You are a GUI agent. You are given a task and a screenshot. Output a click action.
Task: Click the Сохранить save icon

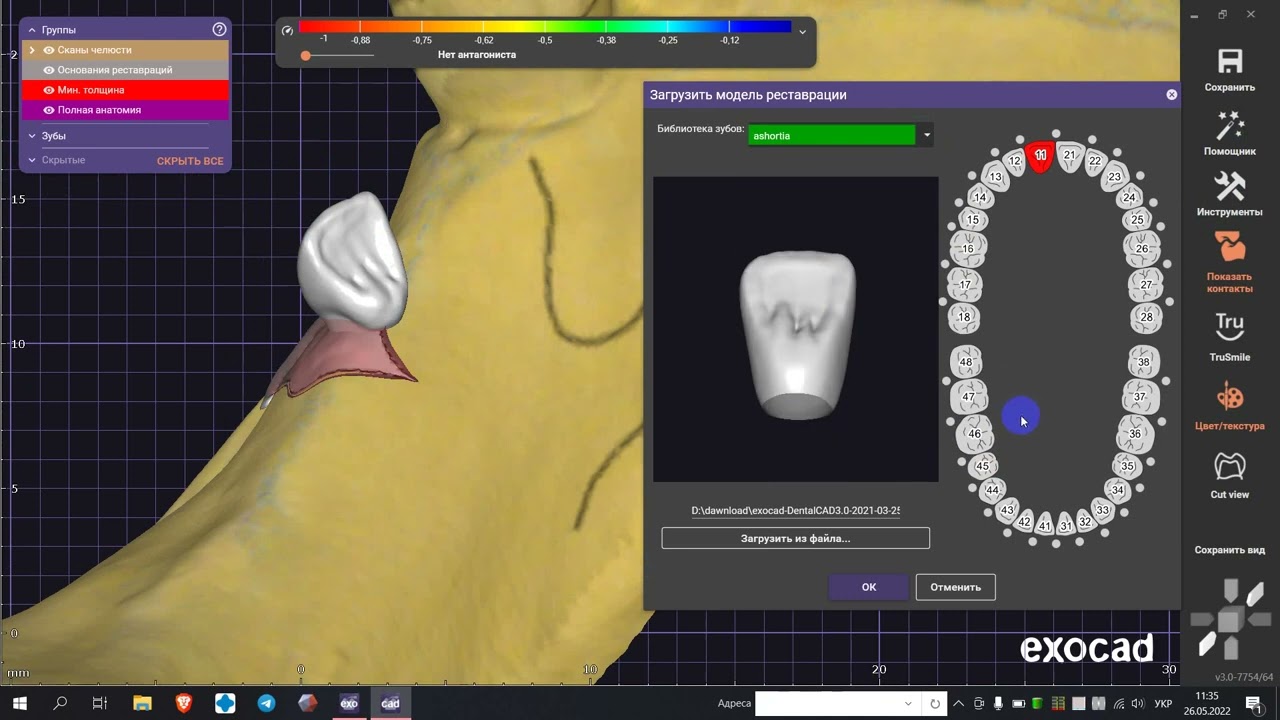coord(1229,61)
